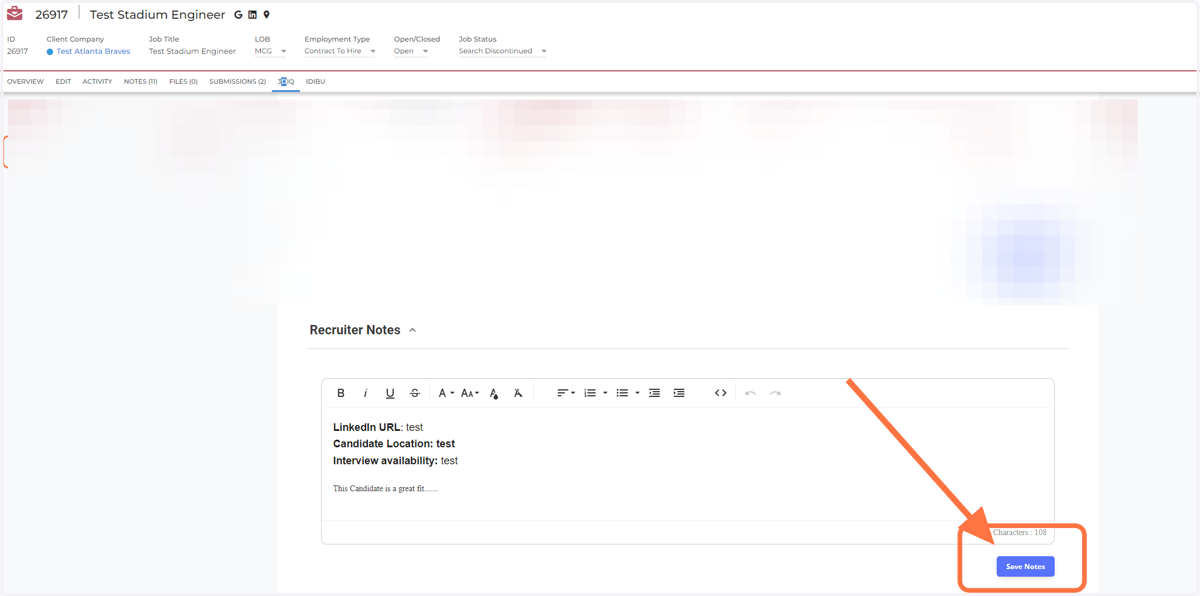Toggle italic formatting in the notes editor
Viewport: 1200px width, 596px height.
pos(365,393)
